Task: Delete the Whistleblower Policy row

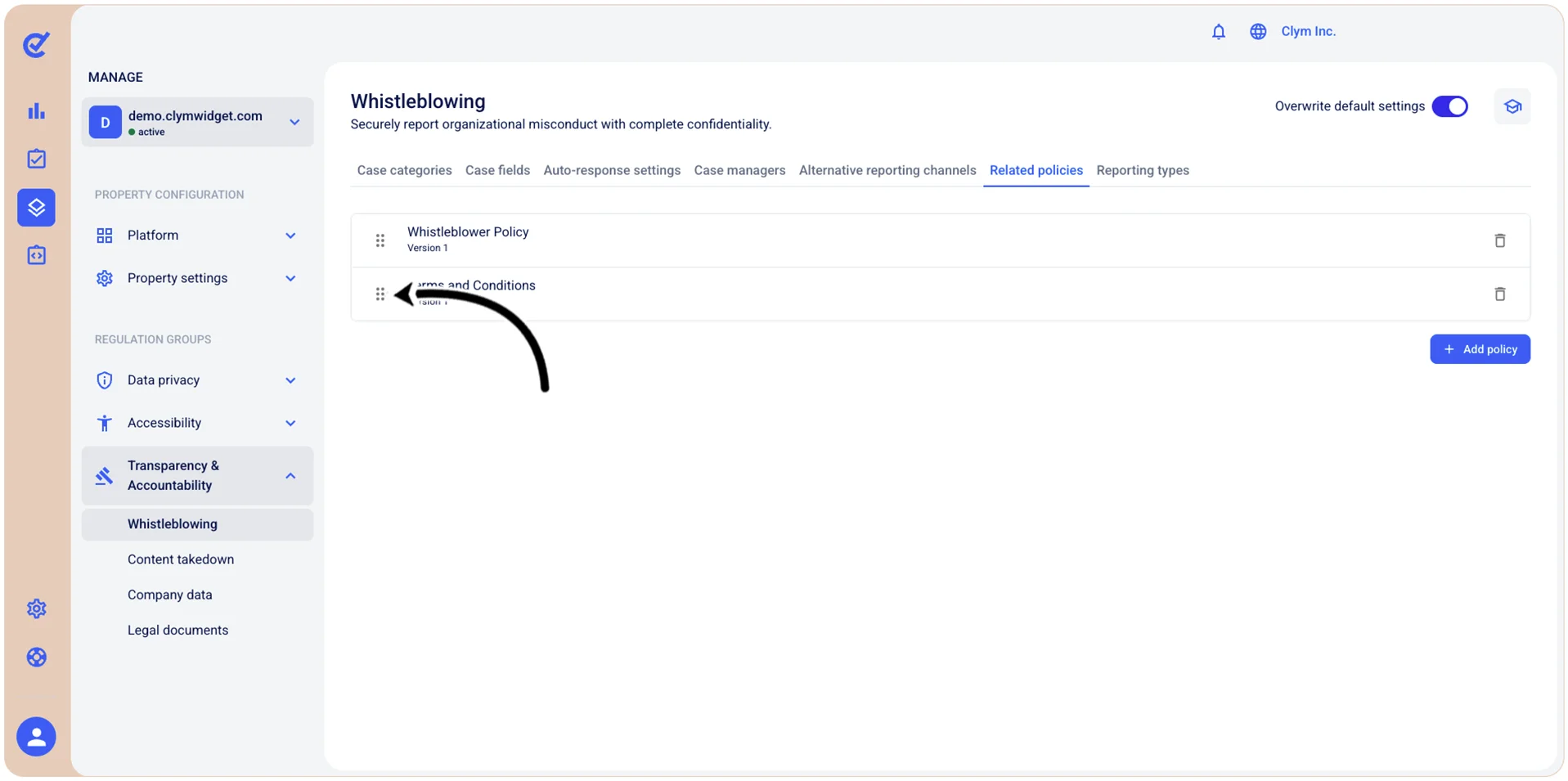Action: pos(1499,240)
